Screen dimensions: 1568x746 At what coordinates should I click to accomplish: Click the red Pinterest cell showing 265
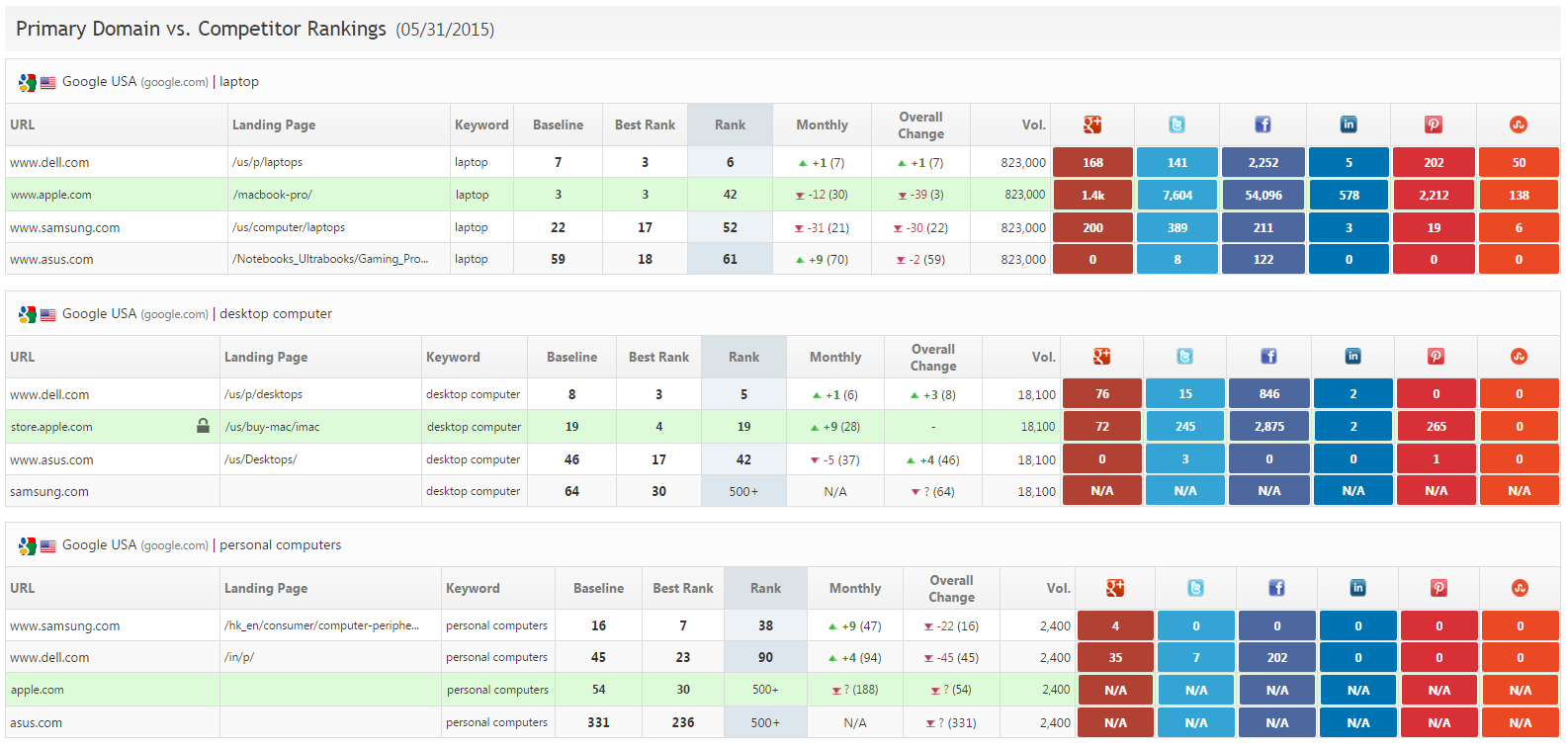tap(1436, 427)
